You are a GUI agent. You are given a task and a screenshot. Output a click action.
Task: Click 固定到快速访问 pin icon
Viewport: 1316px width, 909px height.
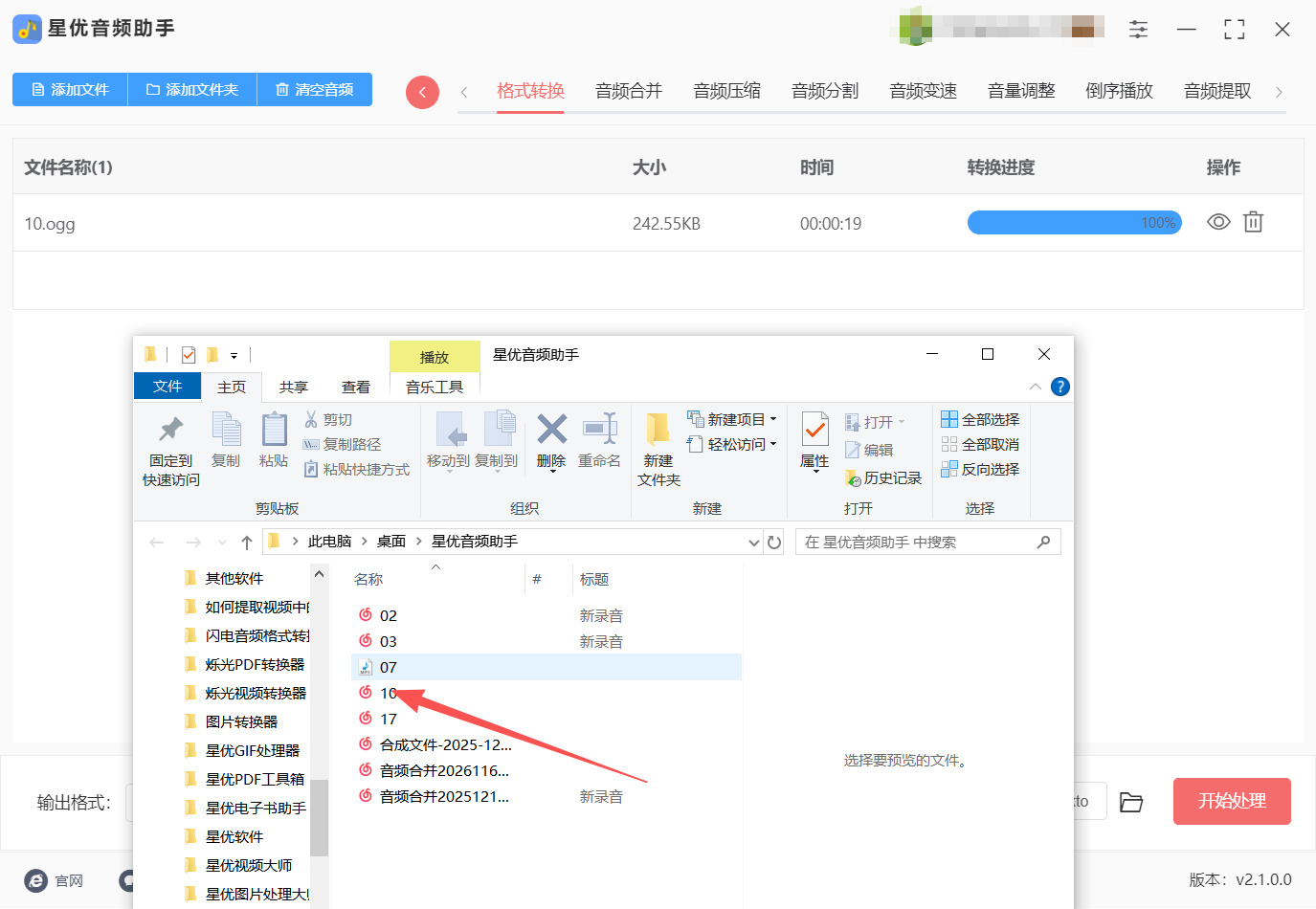[x=171, y=429]
